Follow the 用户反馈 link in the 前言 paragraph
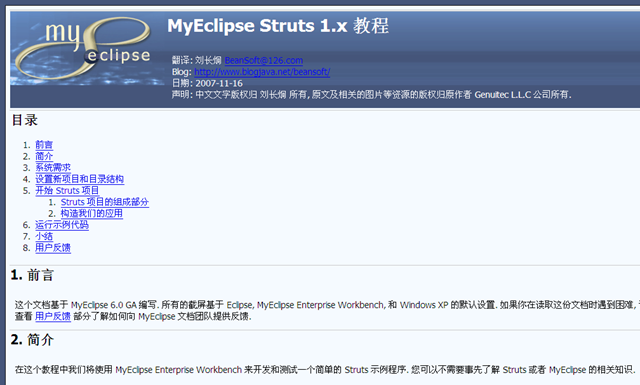640x385 pixels. [53, 316]
